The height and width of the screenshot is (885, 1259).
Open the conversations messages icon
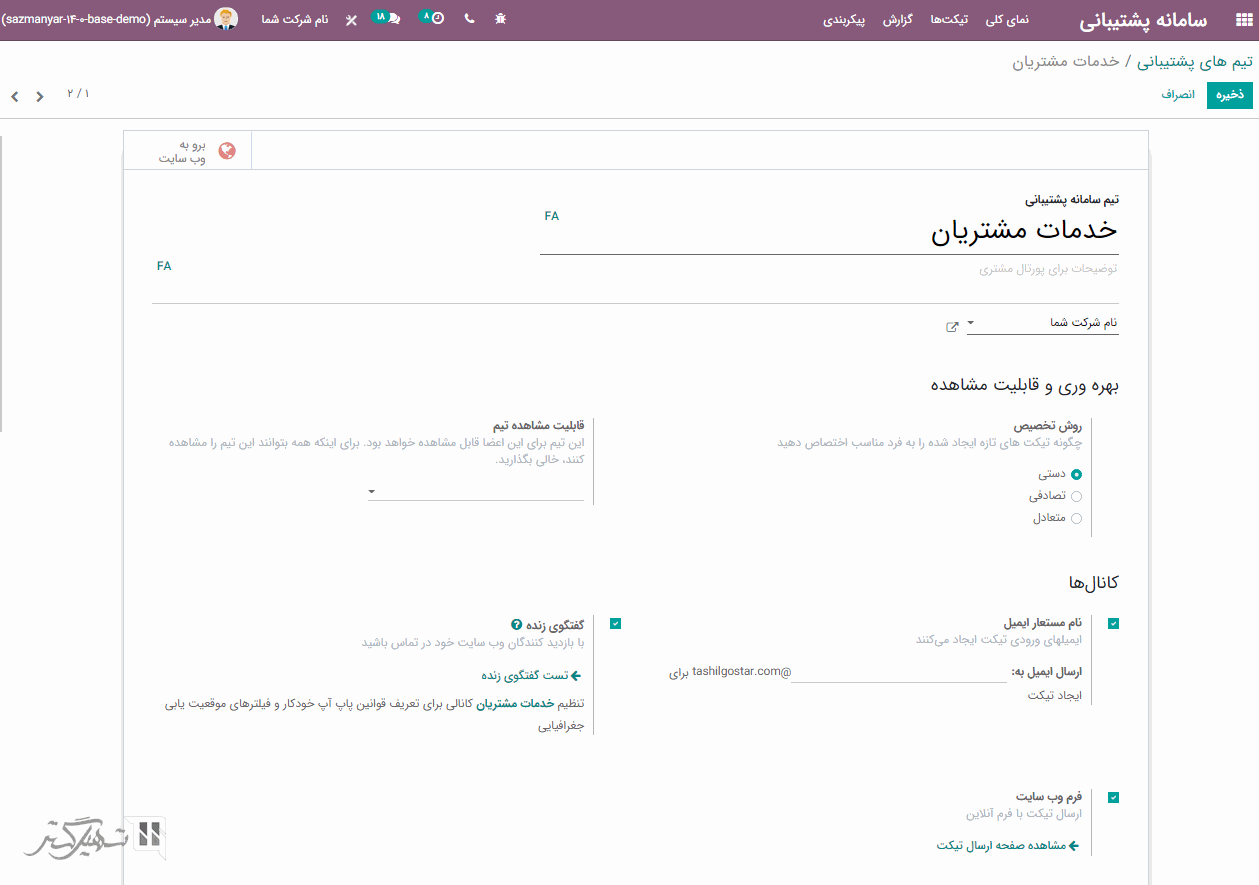point(391,19)
